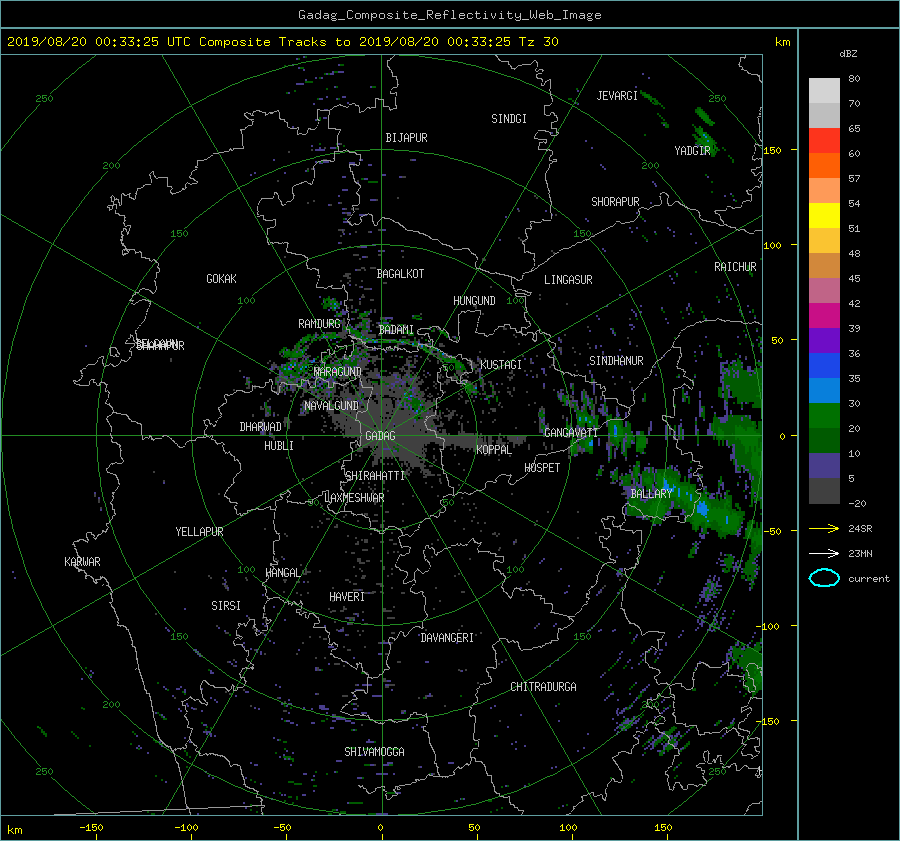Click the dBZ legend heading
The height and width of the screenshot is (841, 900).
pyautogui.click(x=848, y=53)
